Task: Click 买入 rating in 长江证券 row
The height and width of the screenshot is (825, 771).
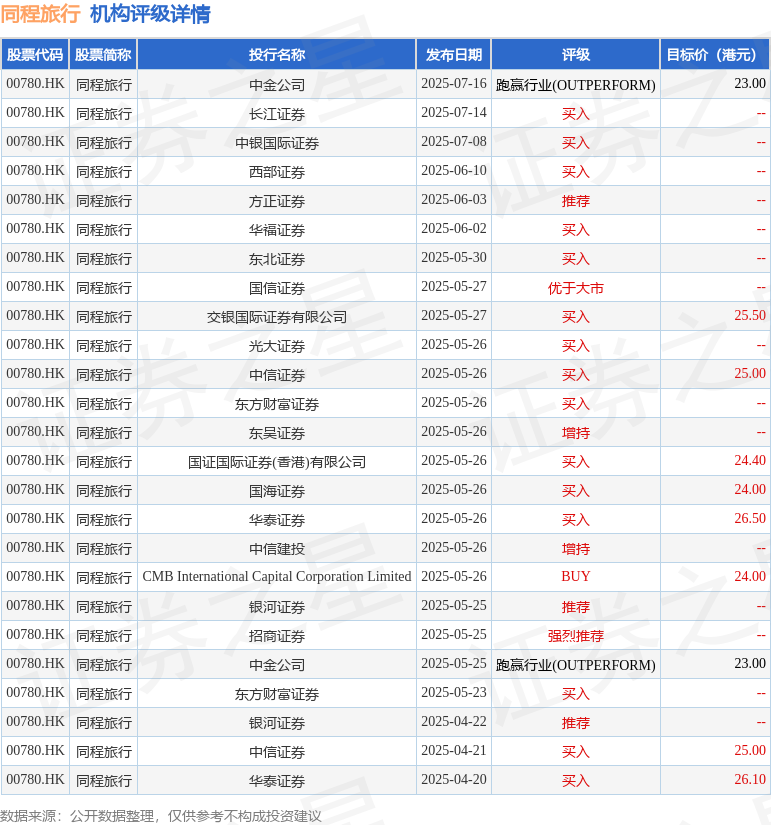Action: click(x=576, y=114)
